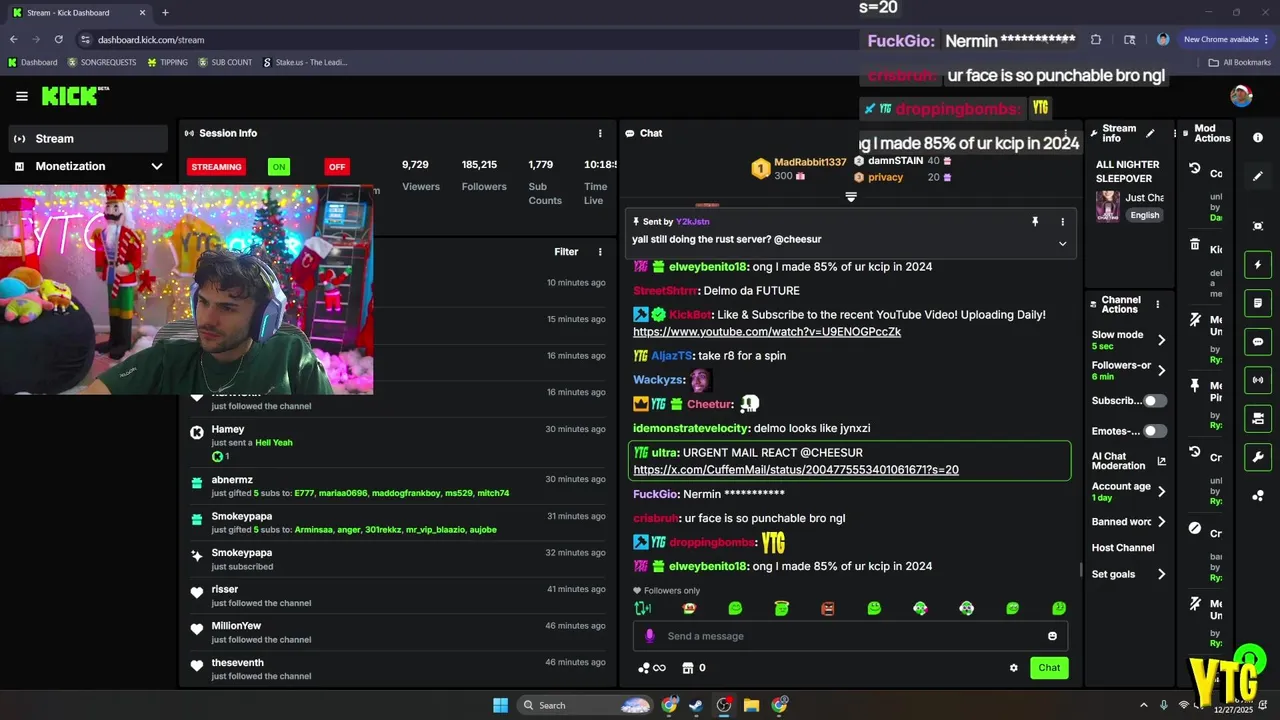Open Dashboard bookmark
Viewport: 1280px width, 720px height.
click(x=32, y=62)
